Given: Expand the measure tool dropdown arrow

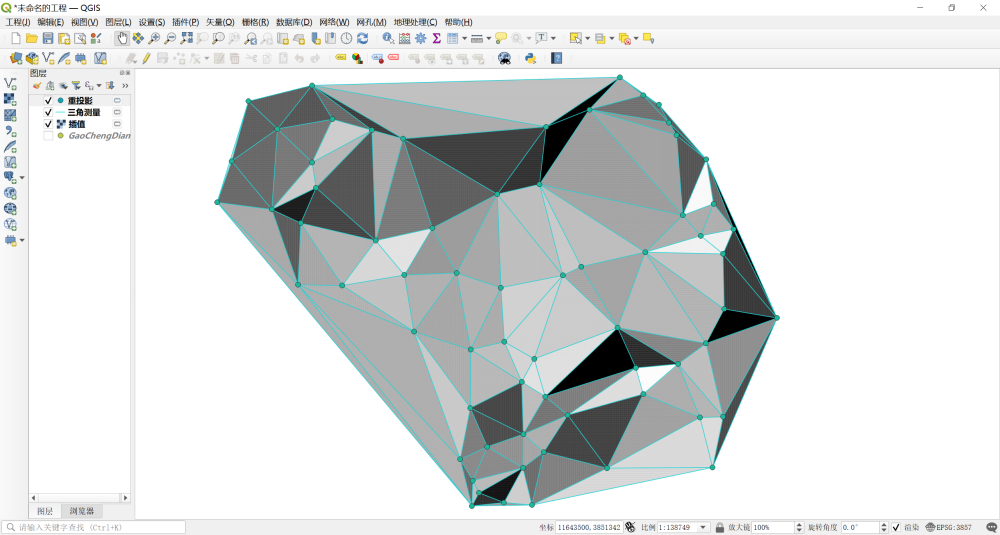Looking at the screenshot, I should pyautogui.click(x=489, y=38).
